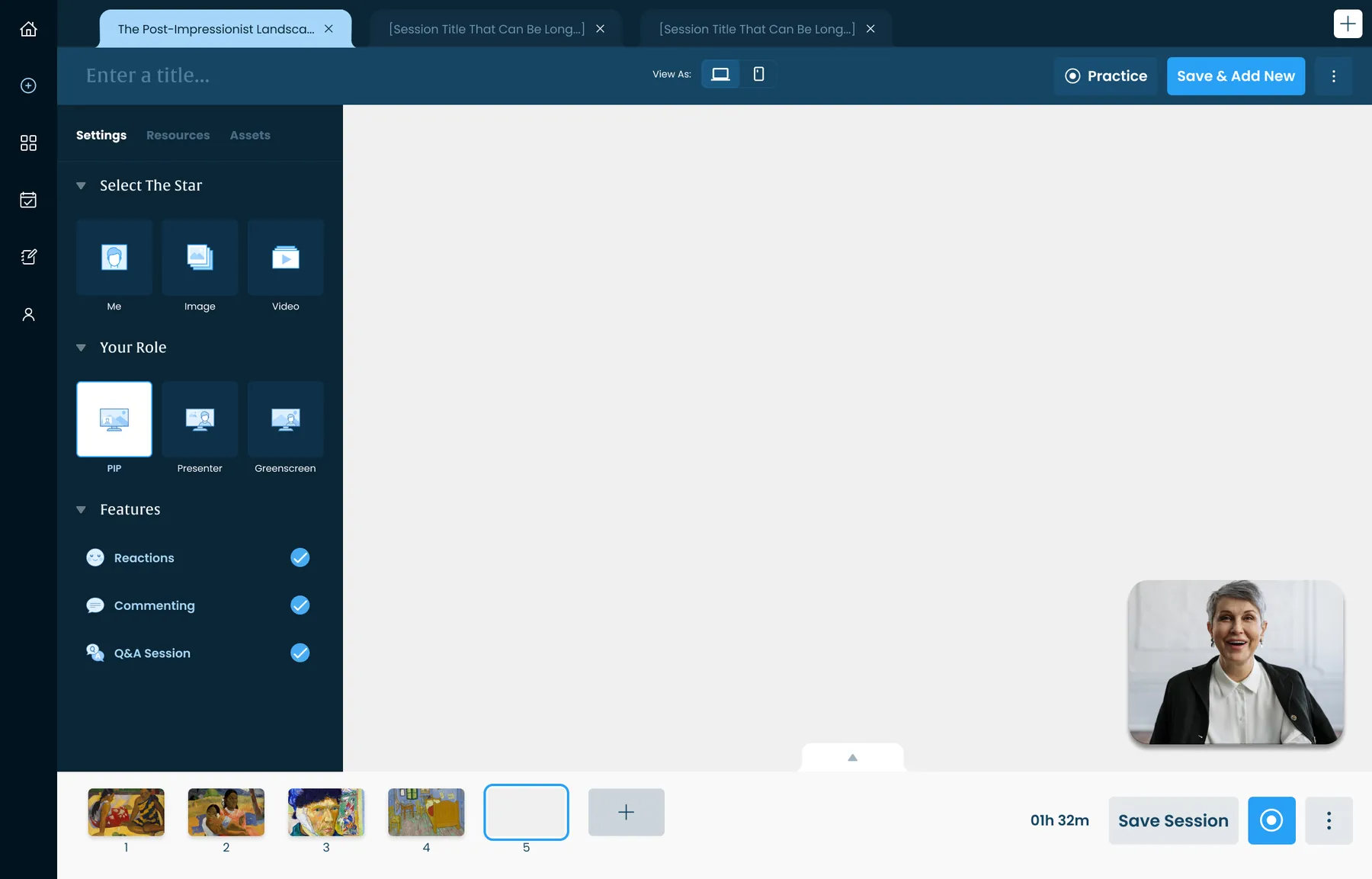The height and width of the screenshot is (879, 1372).
Task: Open the bottom bar three-dot menu
Action: [1329, 820]
